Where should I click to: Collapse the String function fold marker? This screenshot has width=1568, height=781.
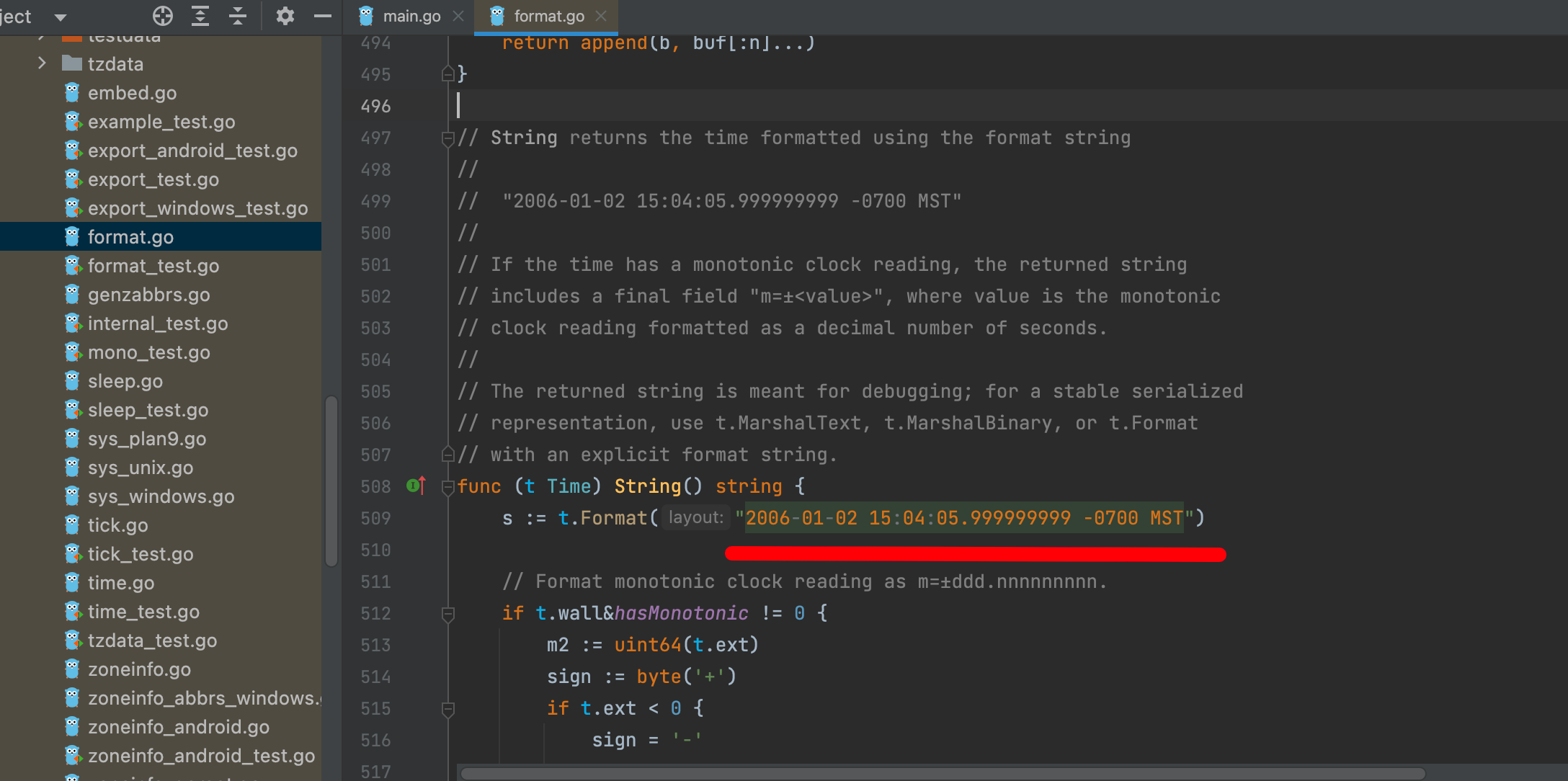pyautogui.click(x=447, y=487)
